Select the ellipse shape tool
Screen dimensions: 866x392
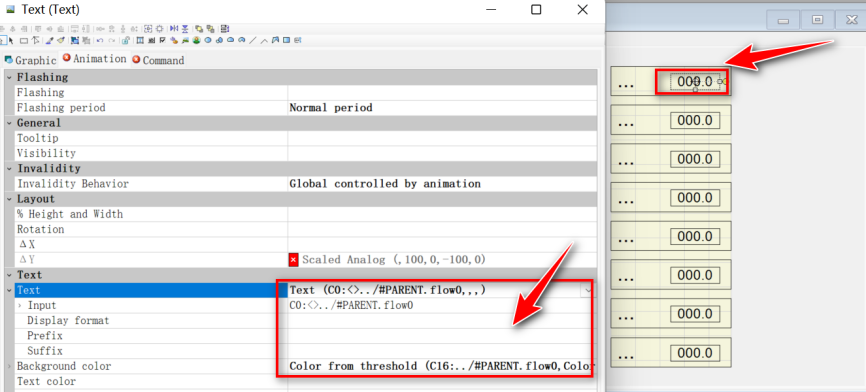point(208,40)
